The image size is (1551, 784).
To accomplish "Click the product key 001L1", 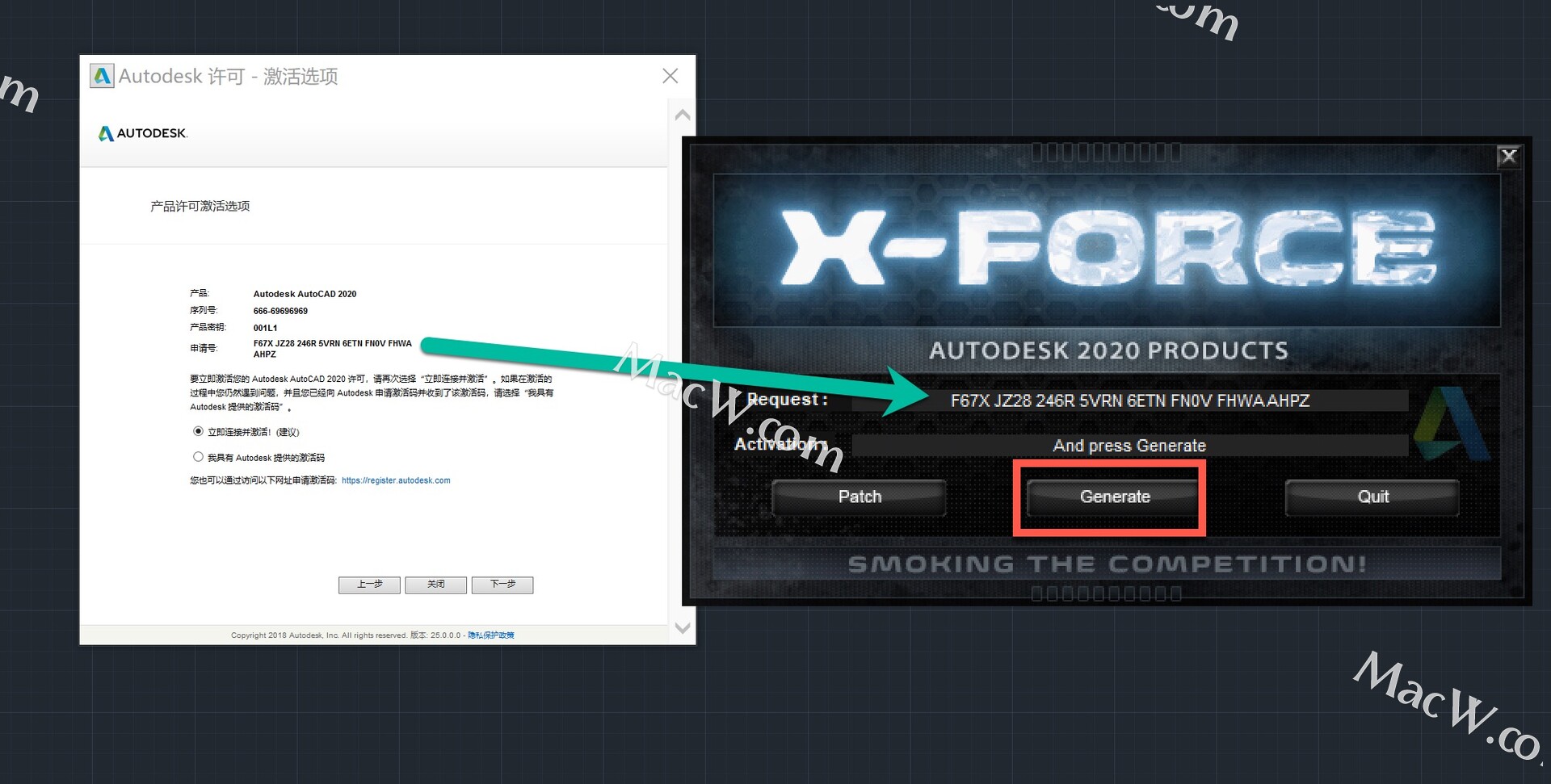I will pyautogui.click(x=265, y=328).
